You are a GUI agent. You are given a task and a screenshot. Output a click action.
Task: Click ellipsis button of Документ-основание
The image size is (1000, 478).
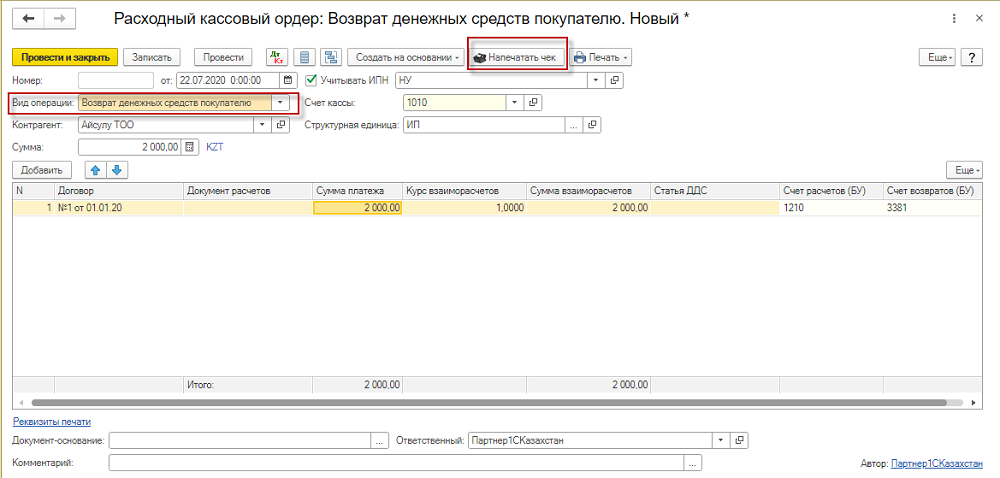click(x=380, y=440)
